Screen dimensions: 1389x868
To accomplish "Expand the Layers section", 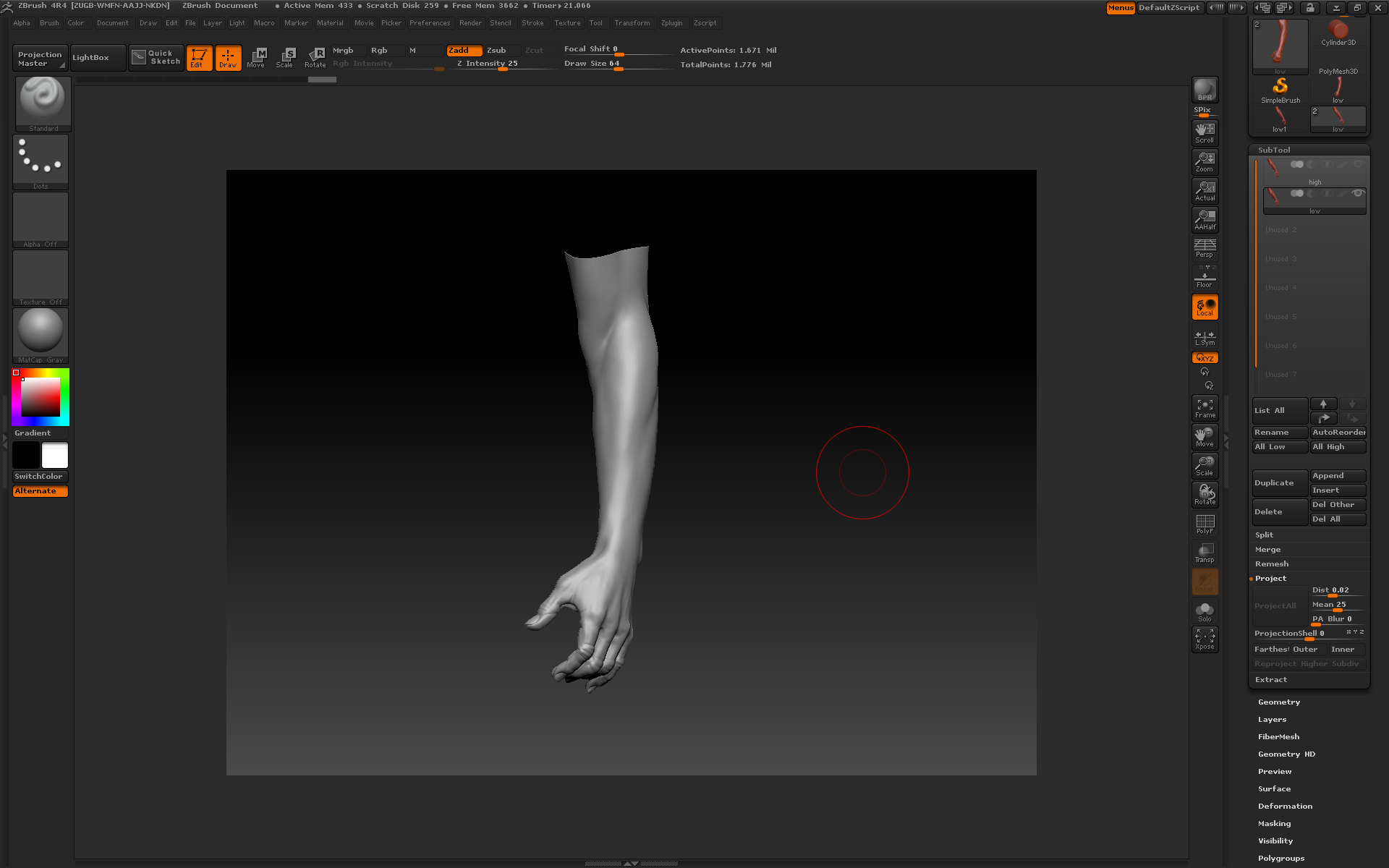I will click(1272, 720).
